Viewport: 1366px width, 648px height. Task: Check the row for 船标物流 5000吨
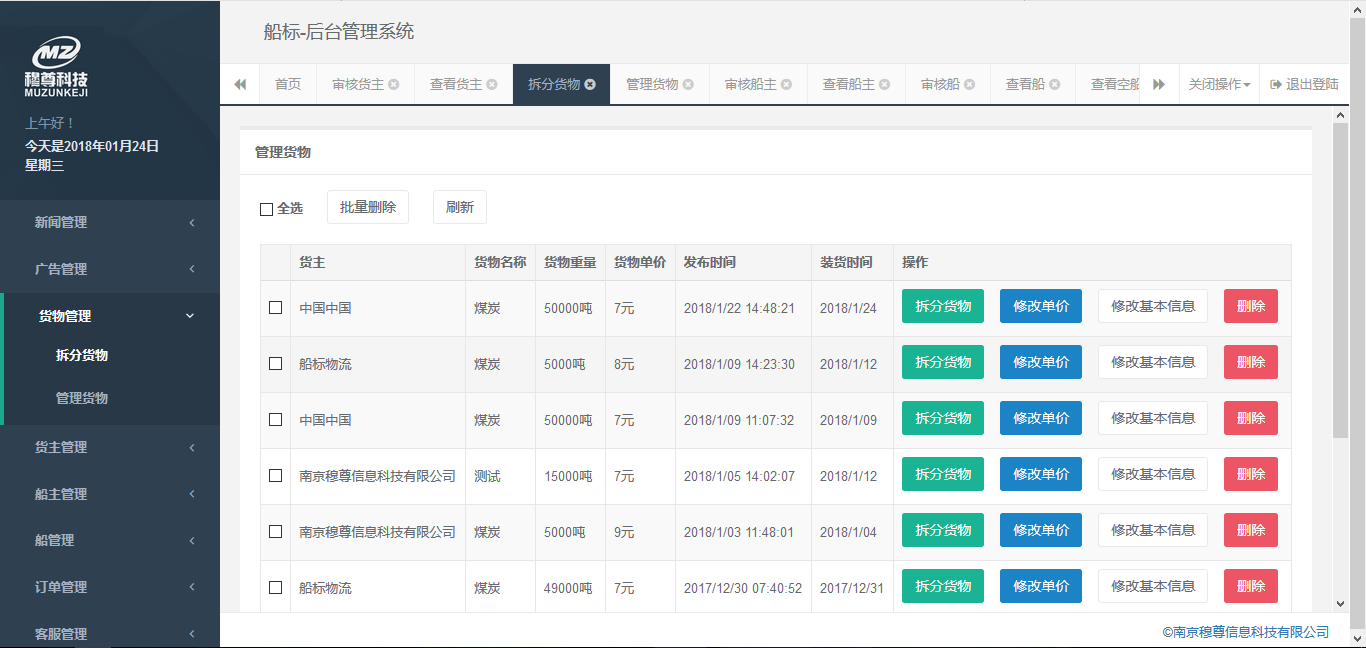point(275,364)
